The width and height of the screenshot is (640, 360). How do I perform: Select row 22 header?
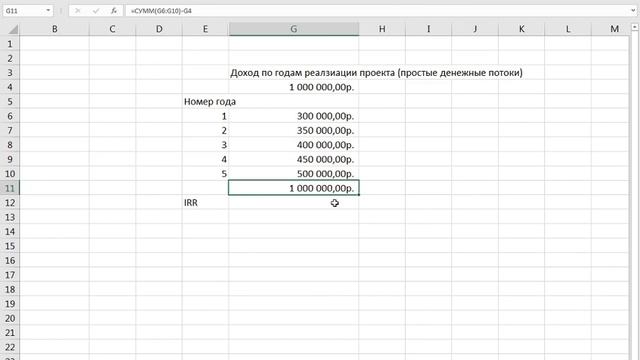pos(10,347)
